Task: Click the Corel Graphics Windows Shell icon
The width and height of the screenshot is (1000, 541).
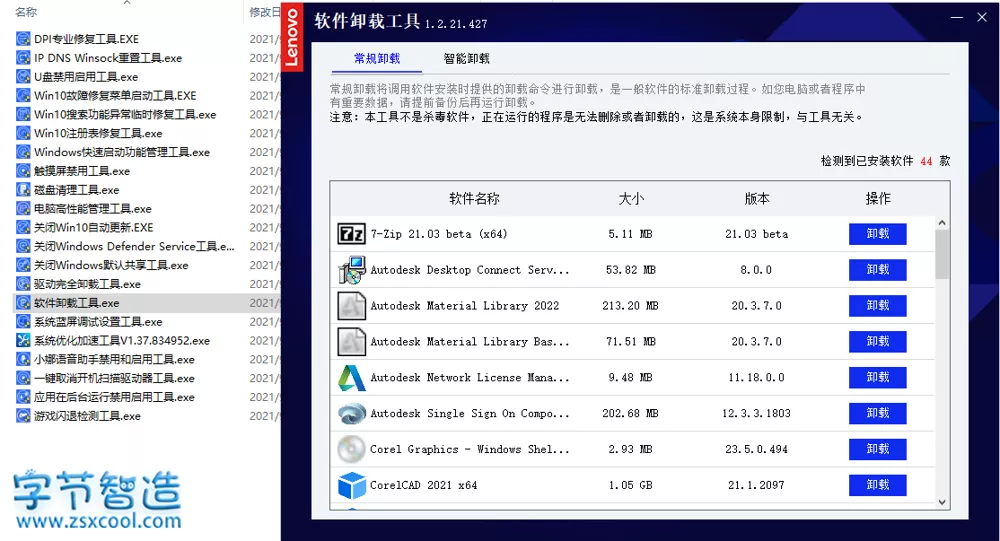Action: (x=351, y=449)
